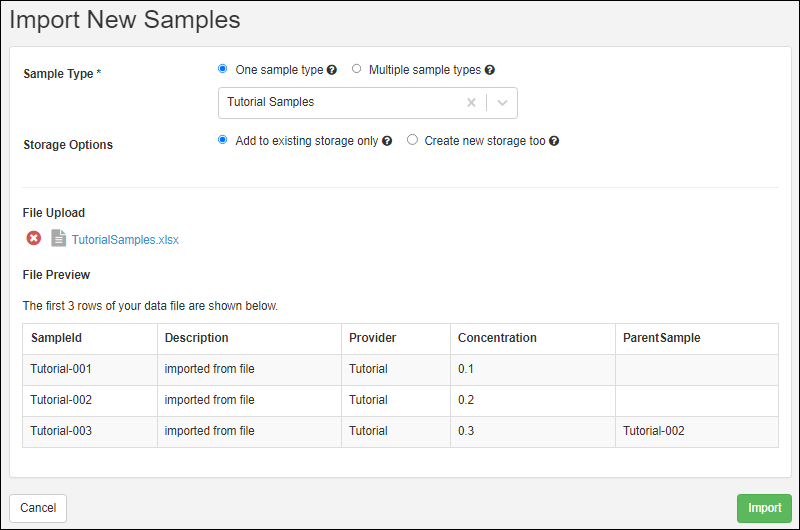Select the One sample type radio button

coord(222,68)
